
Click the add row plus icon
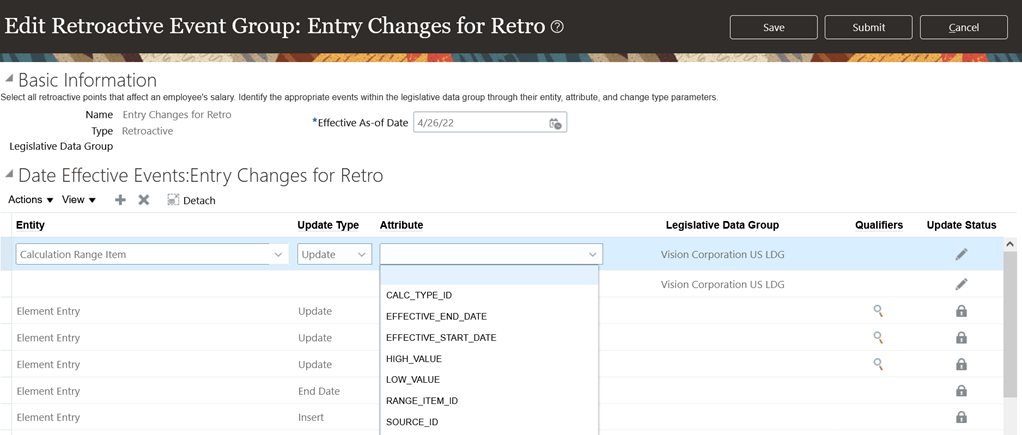120,200
